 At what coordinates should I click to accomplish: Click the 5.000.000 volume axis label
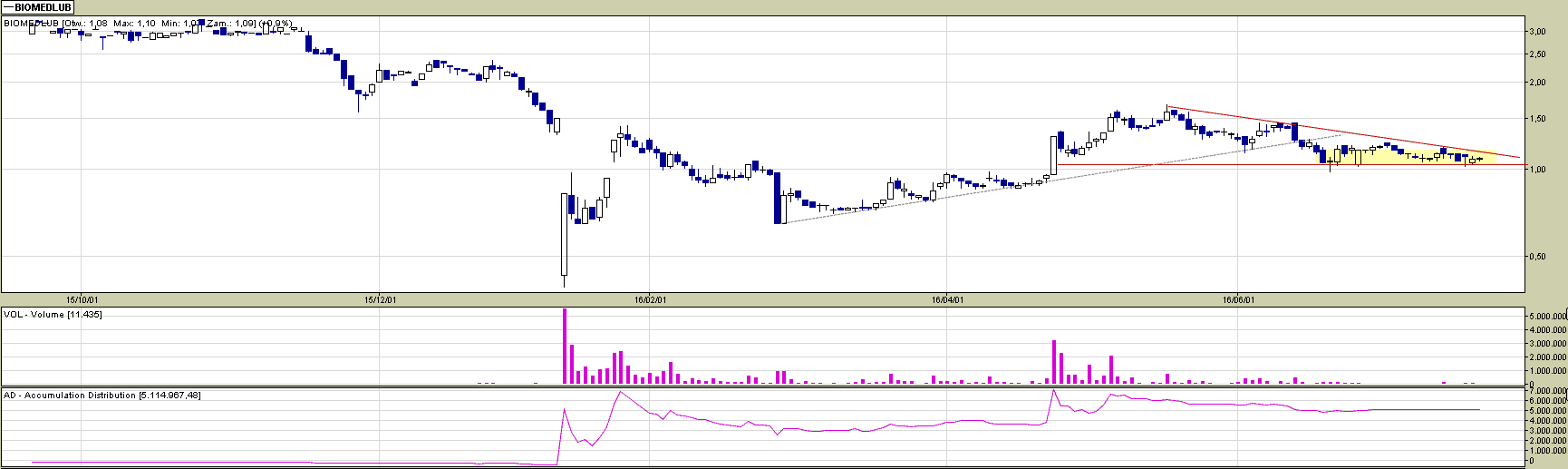[x=1547, y=317]
